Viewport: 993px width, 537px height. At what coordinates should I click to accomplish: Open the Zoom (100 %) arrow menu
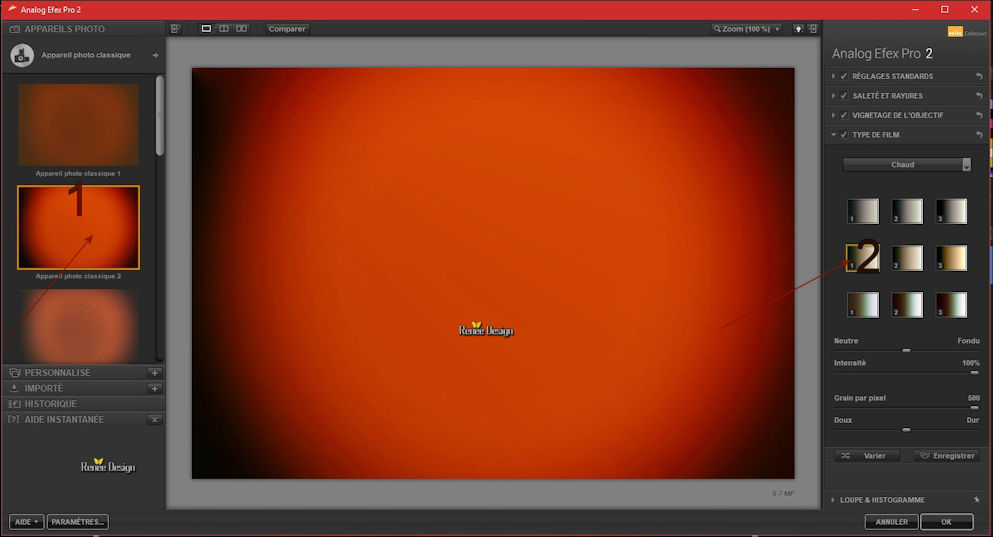[x=778, y=28]
